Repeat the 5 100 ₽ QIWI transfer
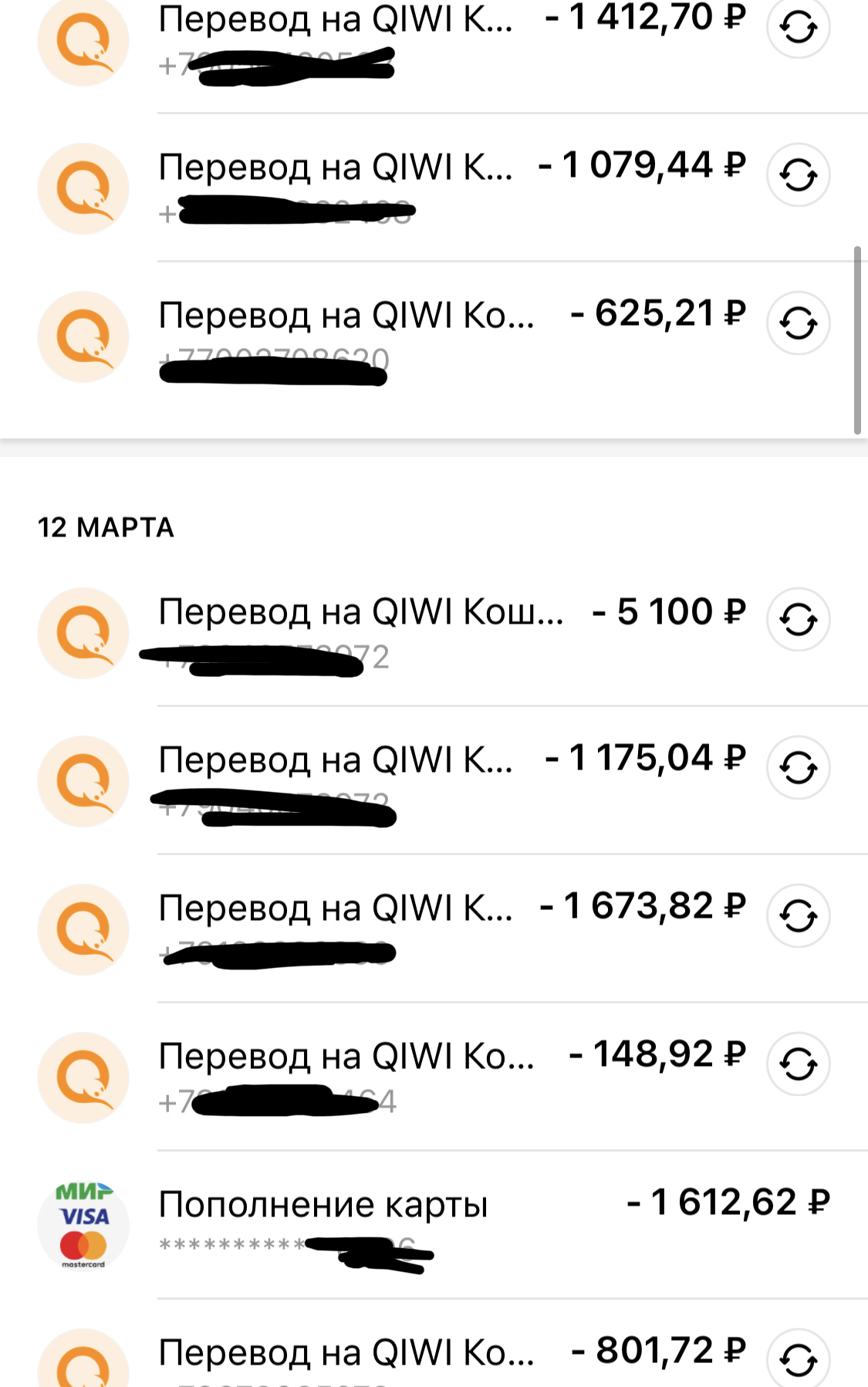 pyautogui.click(x=798, y=619)
